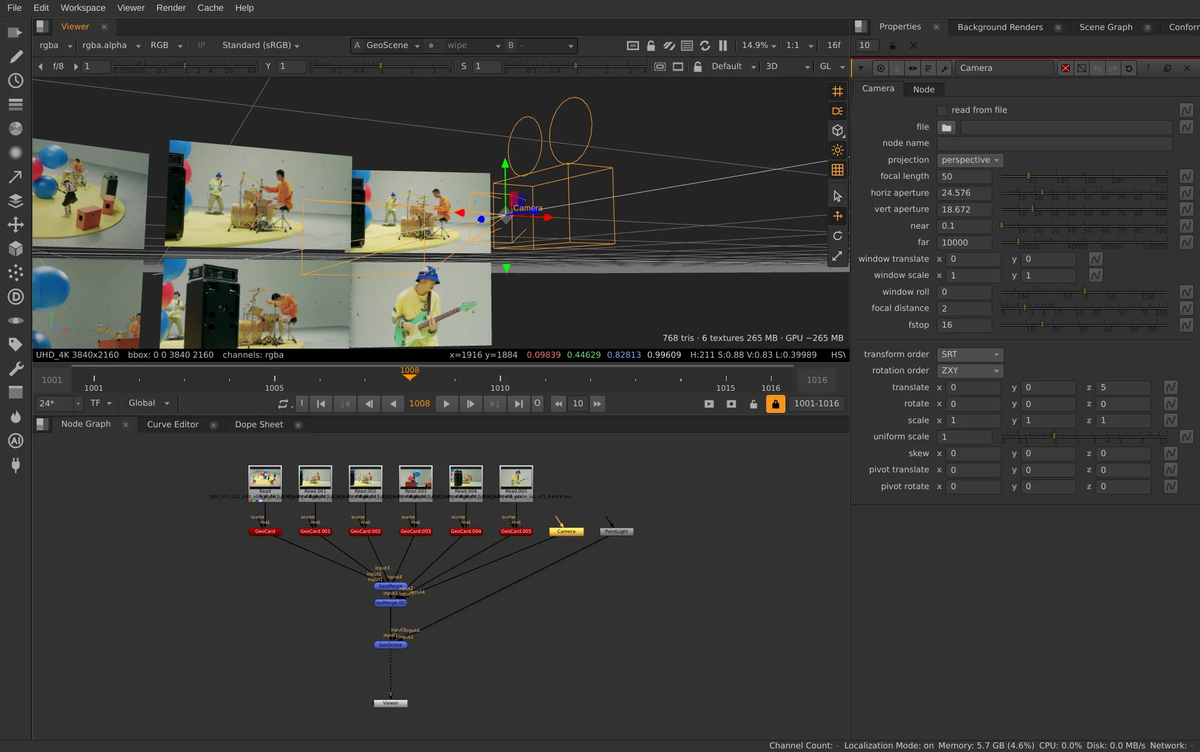Click the viewer sun lighting icon
This screenshot has height=752, width=1200.
pos(838,150)
